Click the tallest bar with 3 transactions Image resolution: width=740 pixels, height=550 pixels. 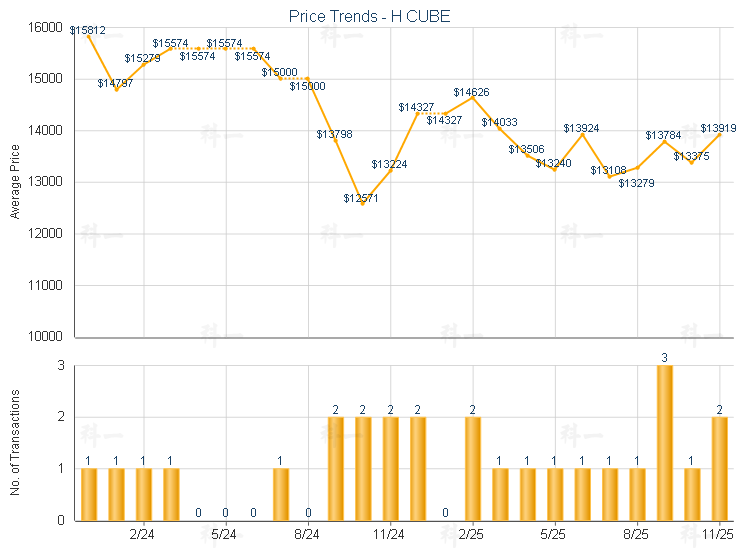point(664,442)
